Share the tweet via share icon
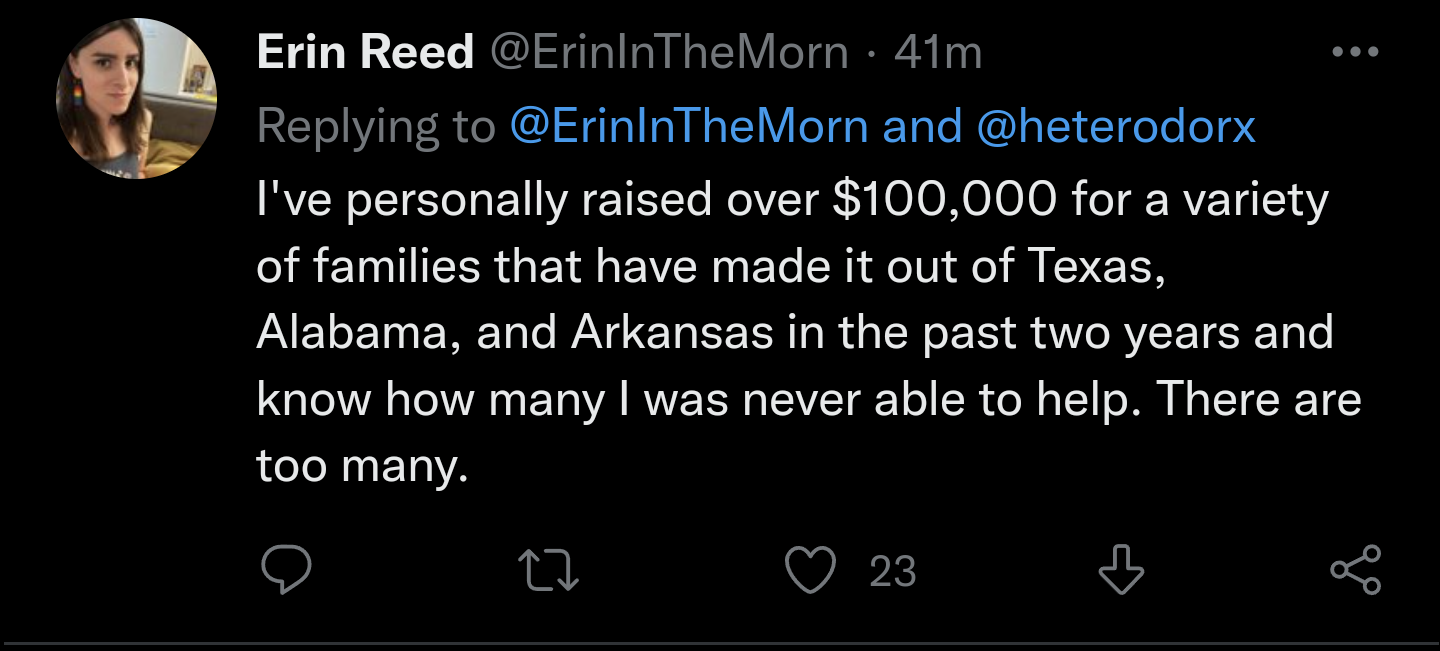 [1355, 570]
